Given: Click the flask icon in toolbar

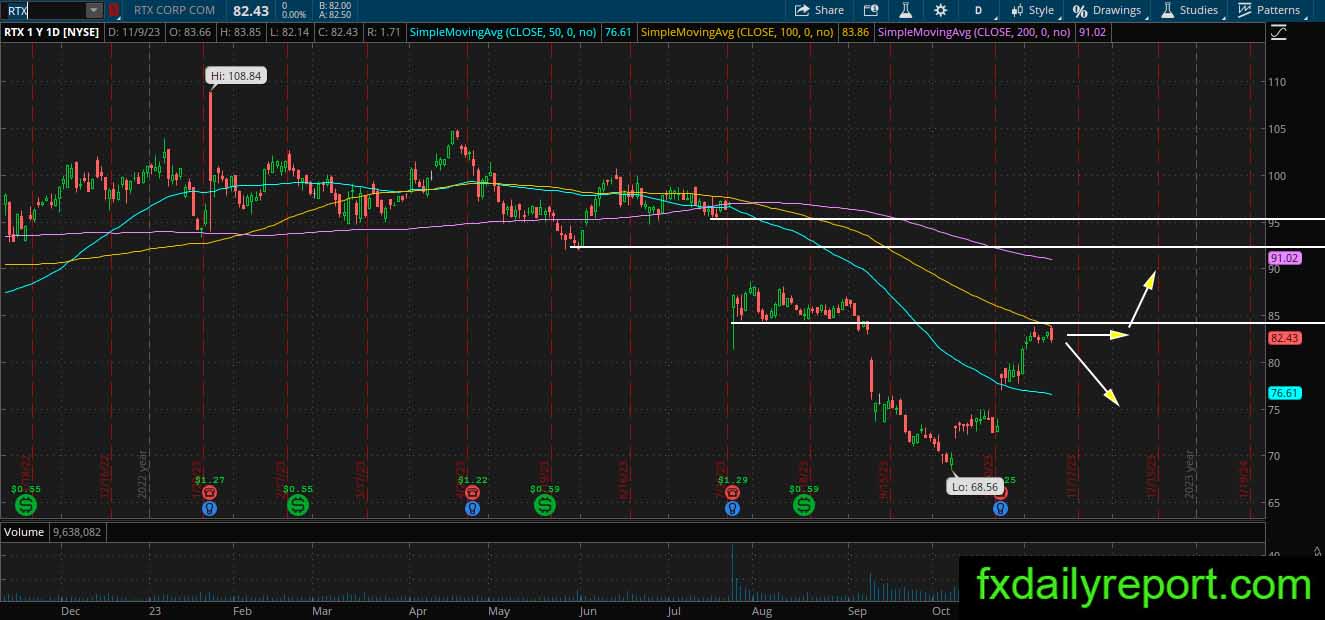Looking at the screenshot, I should click(905, 10).
